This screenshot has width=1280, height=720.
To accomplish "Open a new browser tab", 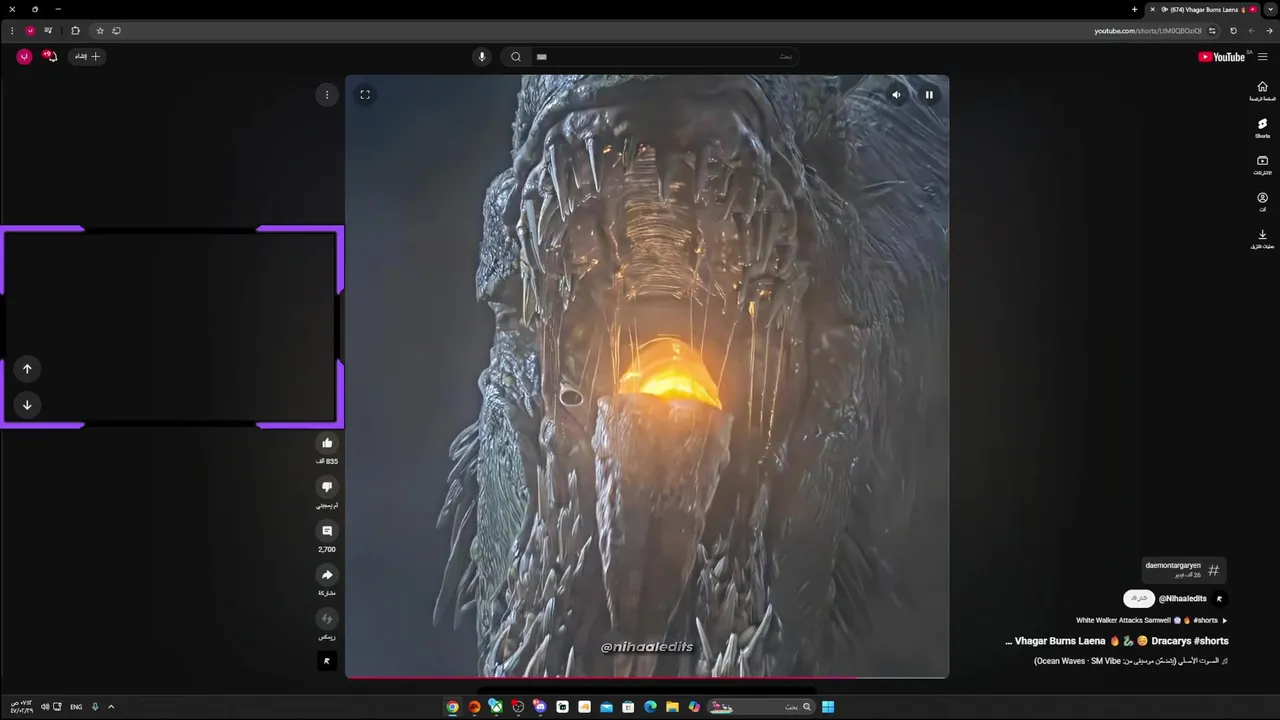I will [1134, 9].
